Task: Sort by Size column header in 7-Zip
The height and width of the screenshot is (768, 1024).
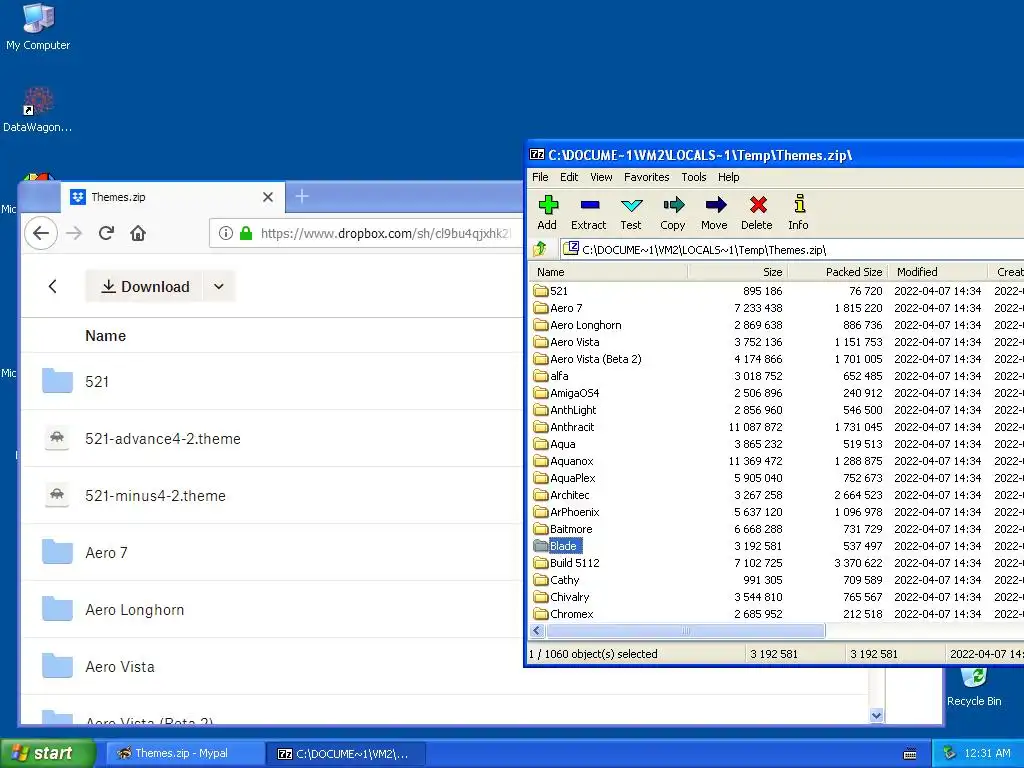Action: 738,272
